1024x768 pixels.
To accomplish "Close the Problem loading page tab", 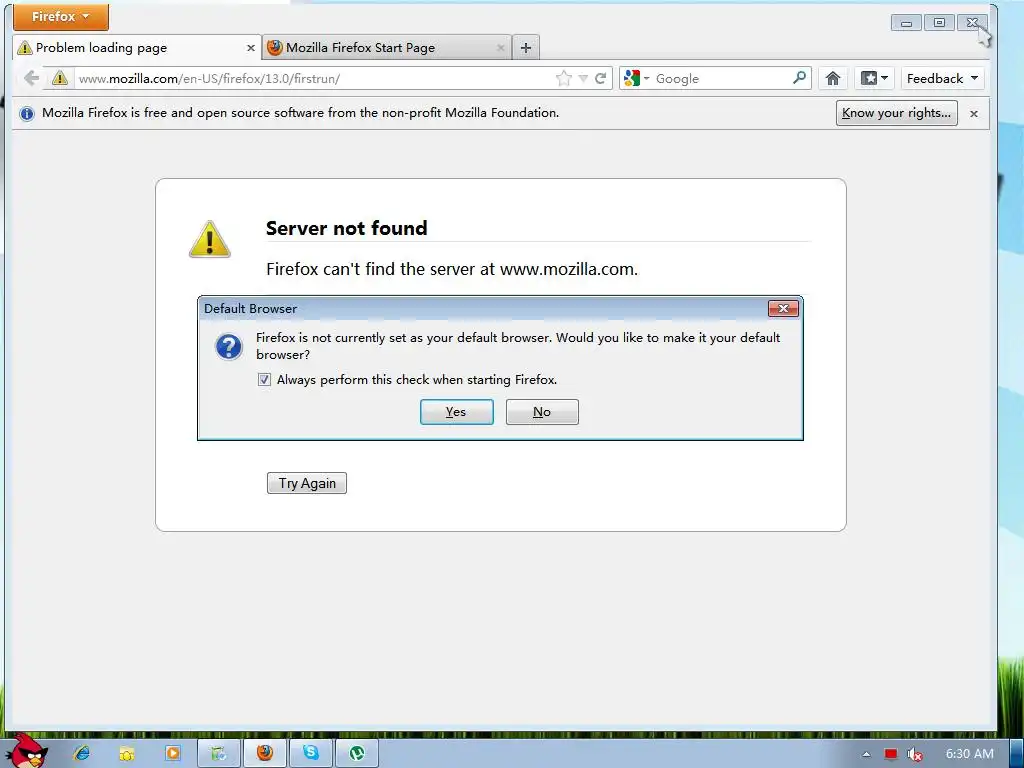I will [x=251, y=48].
